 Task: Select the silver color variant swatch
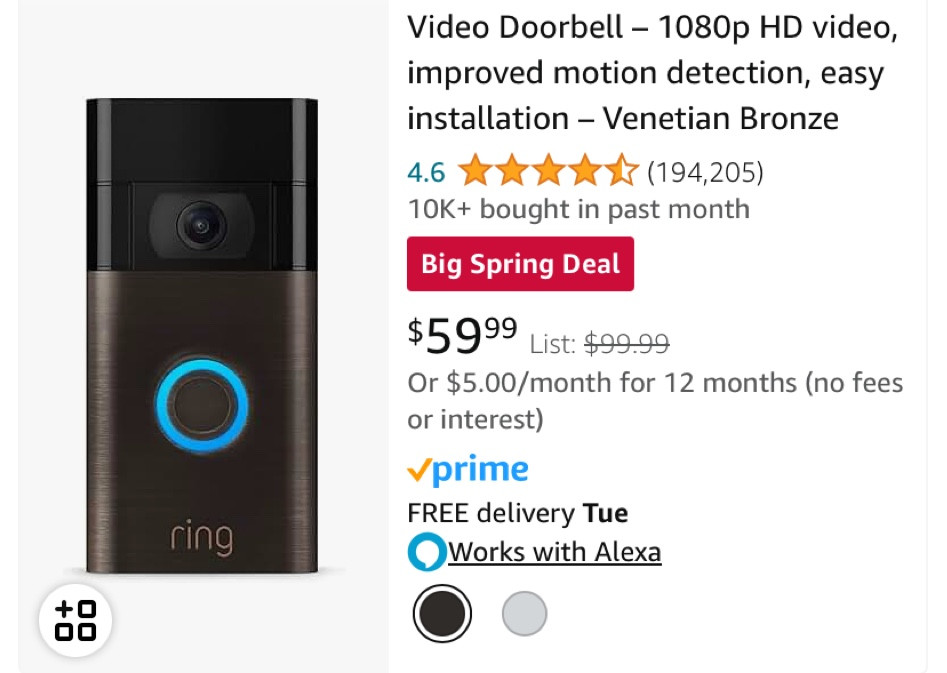coord(524,612)
